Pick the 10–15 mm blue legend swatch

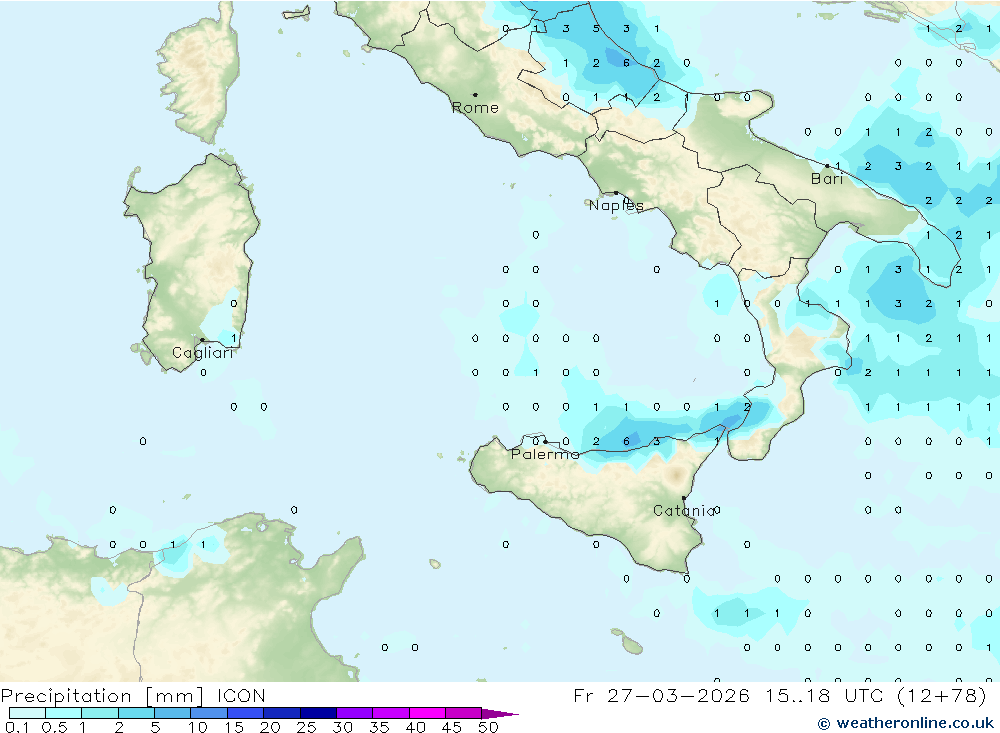209,713
